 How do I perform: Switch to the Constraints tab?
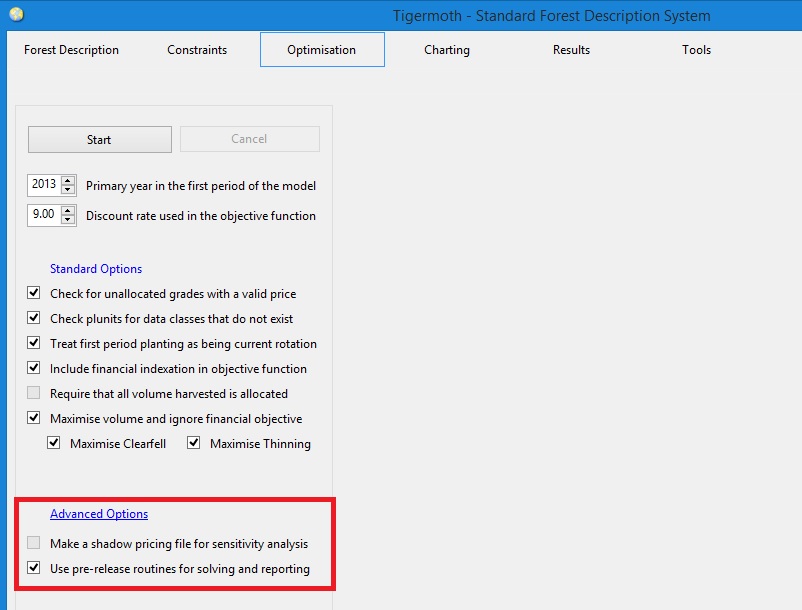click(197, 50)
